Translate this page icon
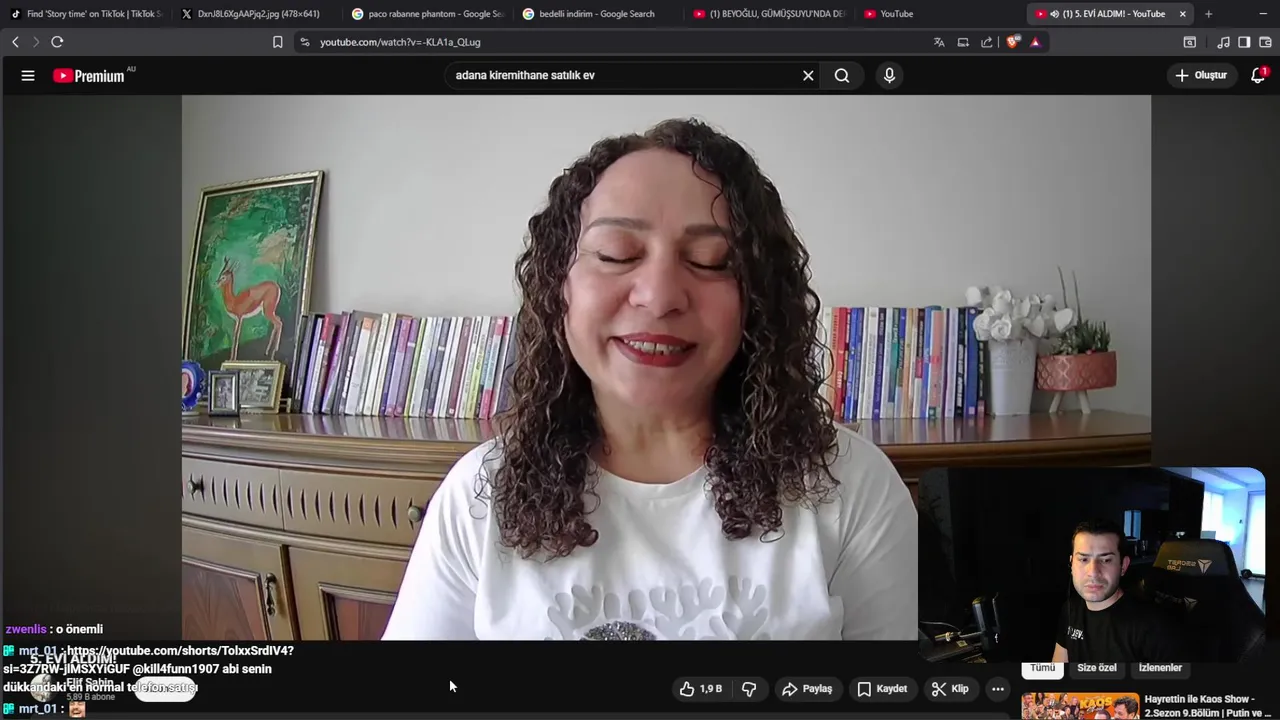 [939, 42]
